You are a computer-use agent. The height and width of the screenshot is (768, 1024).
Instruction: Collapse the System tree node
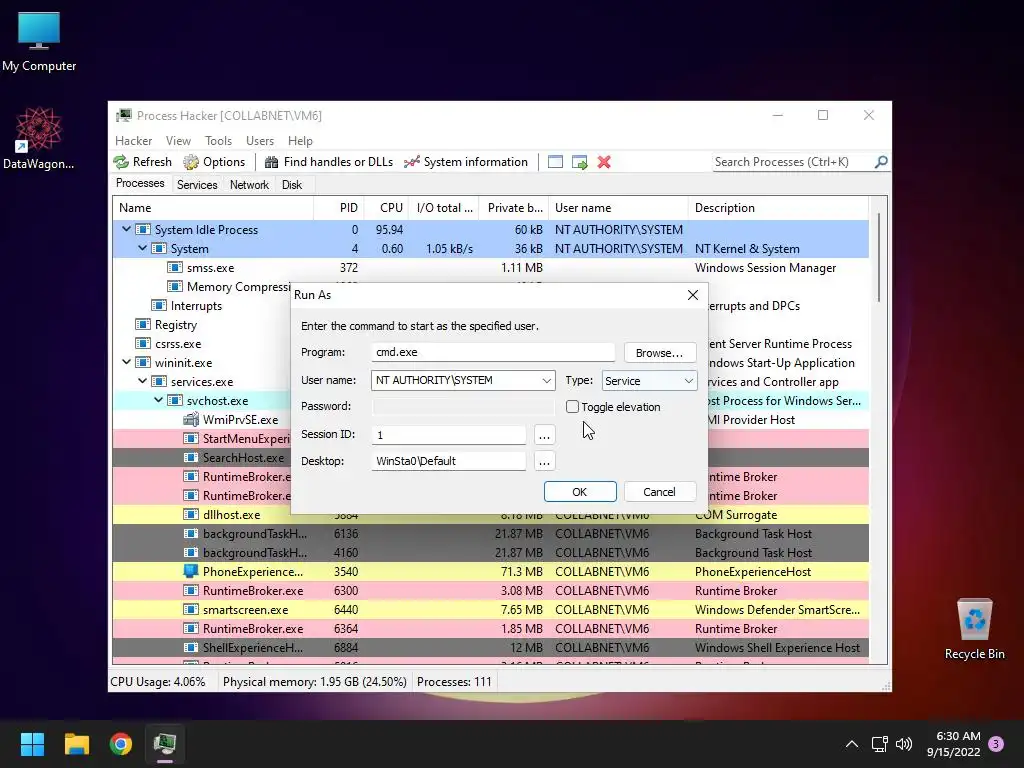pos(142,248)
